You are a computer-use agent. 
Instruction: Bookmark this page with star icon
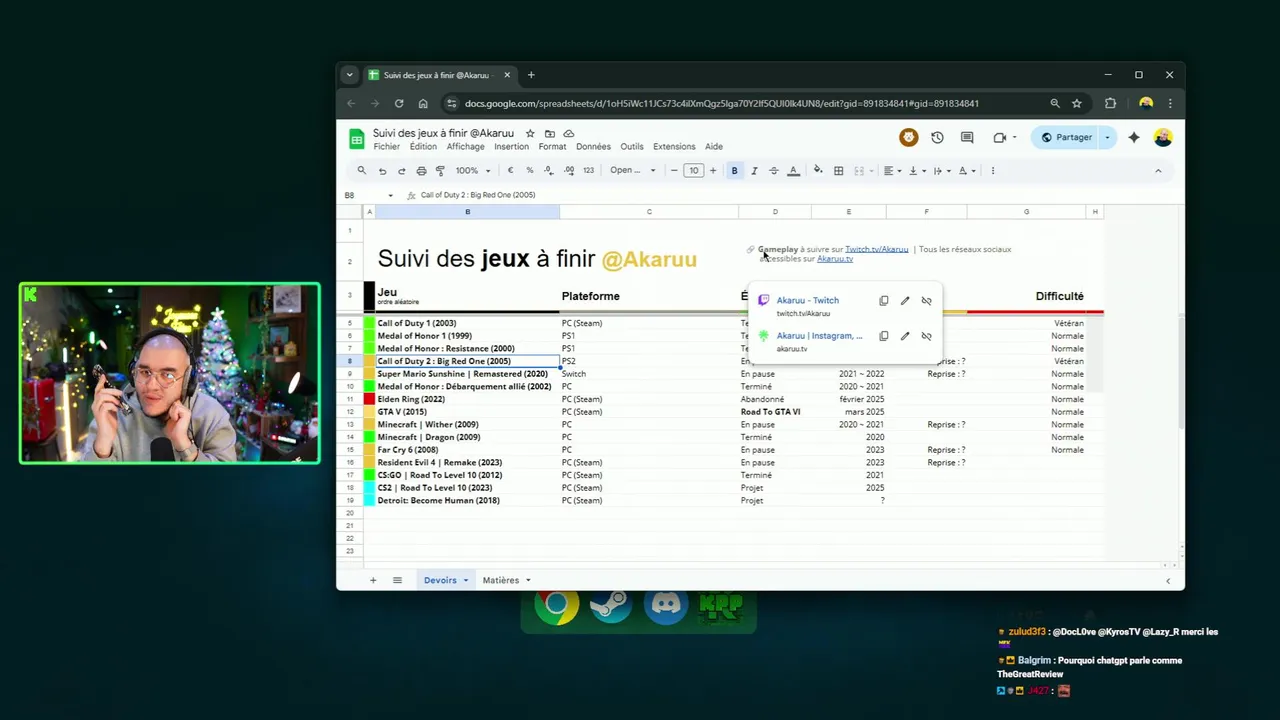(x=1077, y=103)
